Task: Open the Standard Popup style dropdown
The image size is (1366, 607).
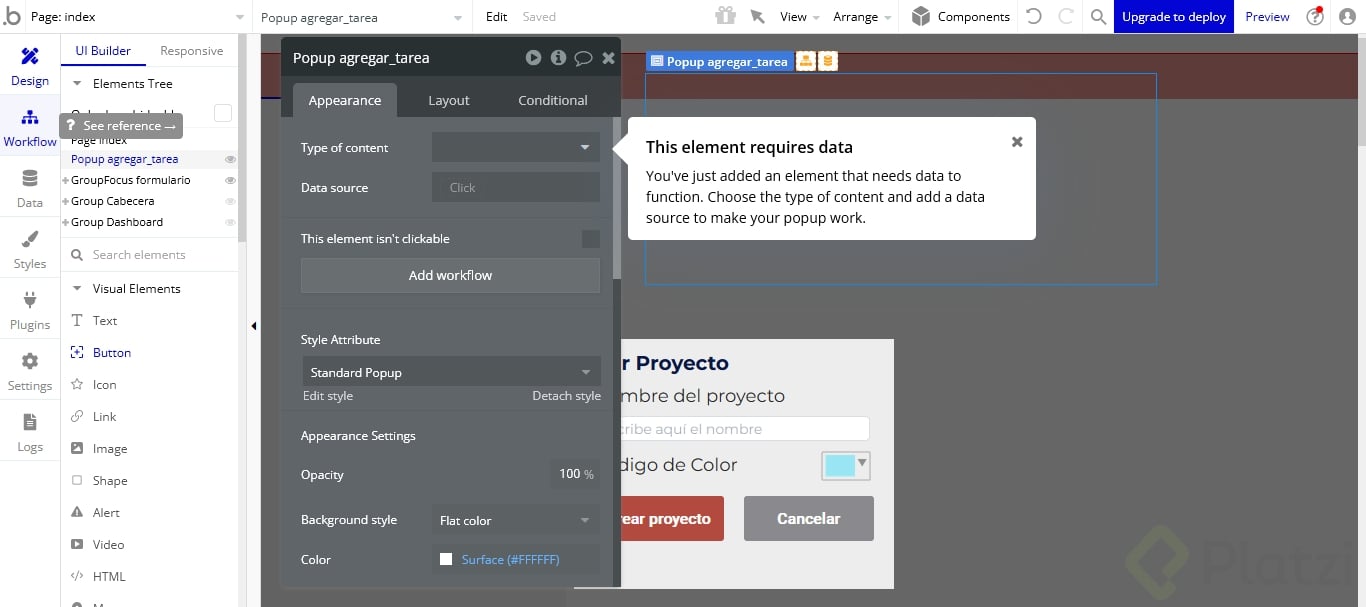Action: pos(450,372)
